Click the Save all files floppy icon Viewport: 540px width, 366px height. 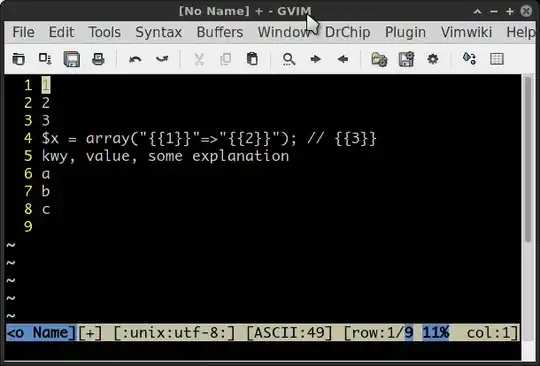pos(72,59)
